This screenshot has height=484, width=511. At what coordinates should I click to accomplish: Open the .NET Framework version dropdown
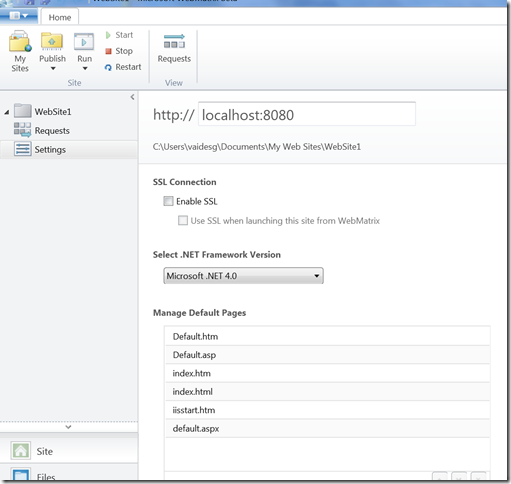(x=243, y=276)
